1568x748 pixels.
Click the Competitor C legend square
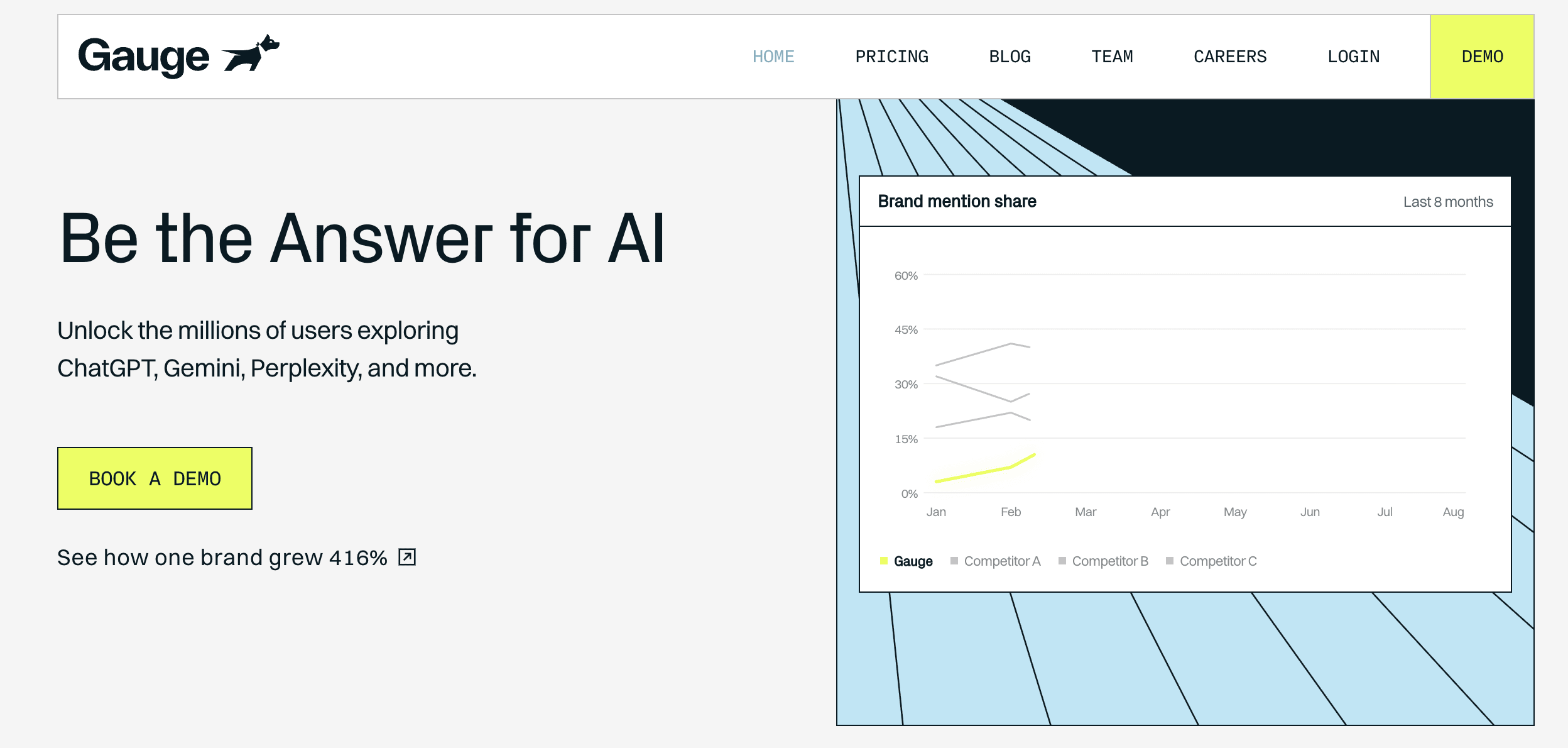(1170, 559)
